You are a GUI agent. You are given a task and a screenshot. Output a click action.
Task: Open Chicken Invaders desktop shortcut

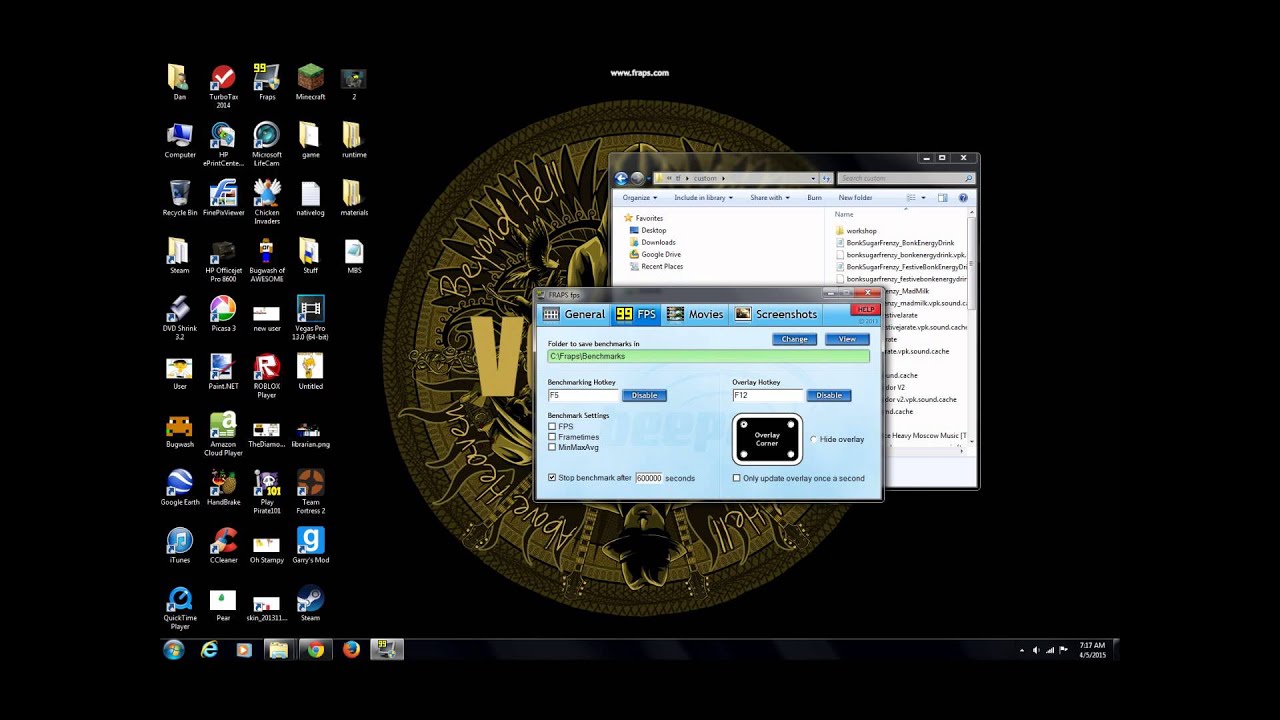(x=267, y=202)
